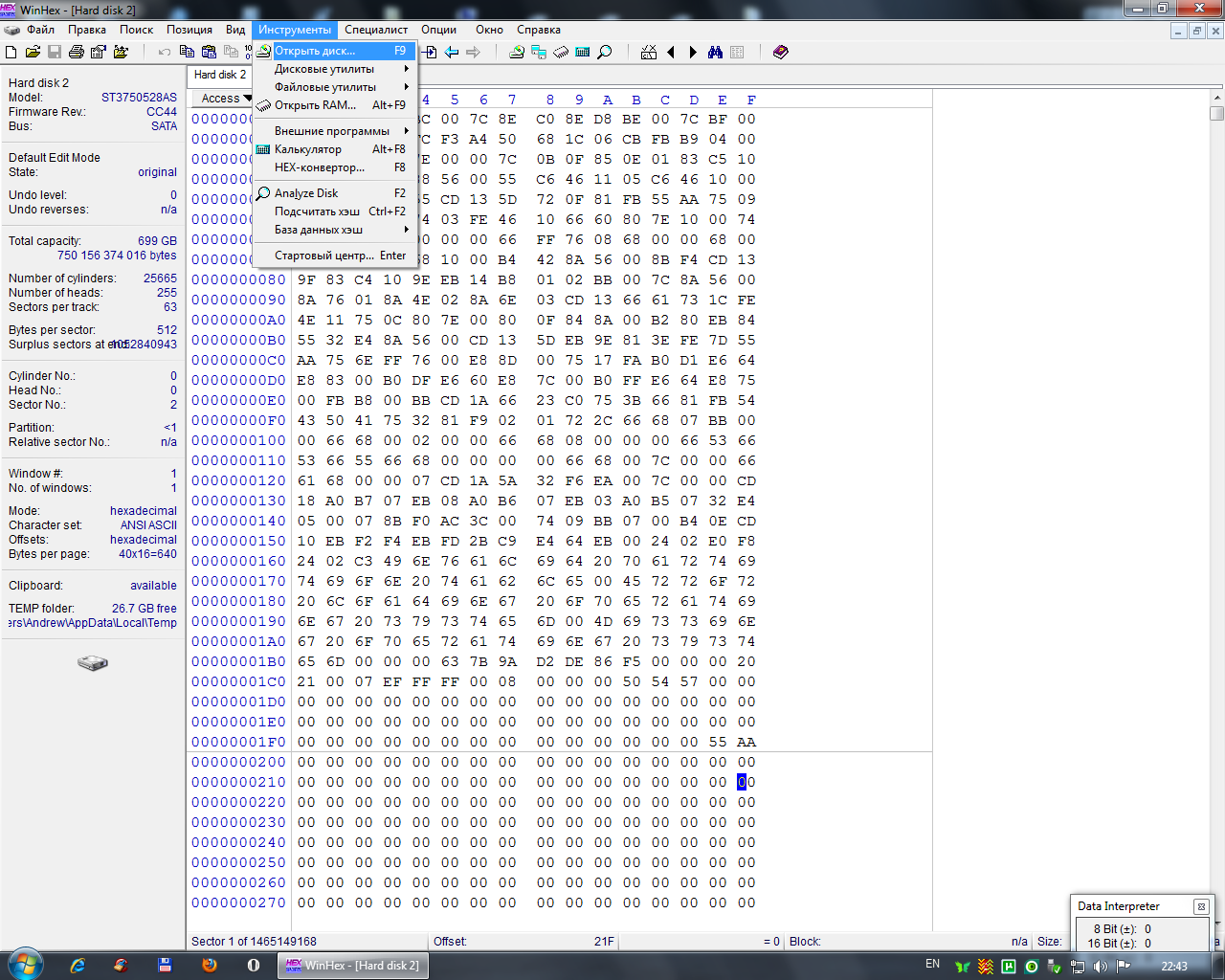Click the open RAM toolbar icon
This screenshot has width=1225, height=980.
click(561, 52)
